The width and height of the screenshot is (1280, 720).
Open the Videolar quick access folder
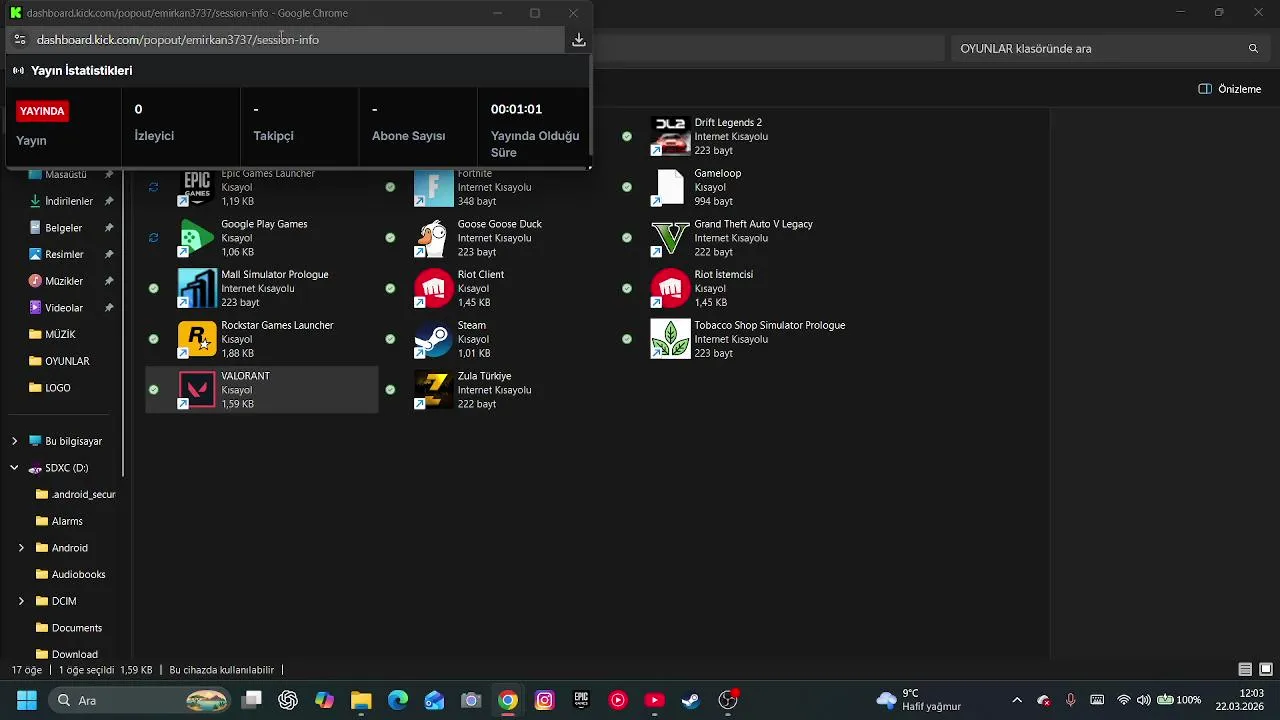tap(65, 308)
